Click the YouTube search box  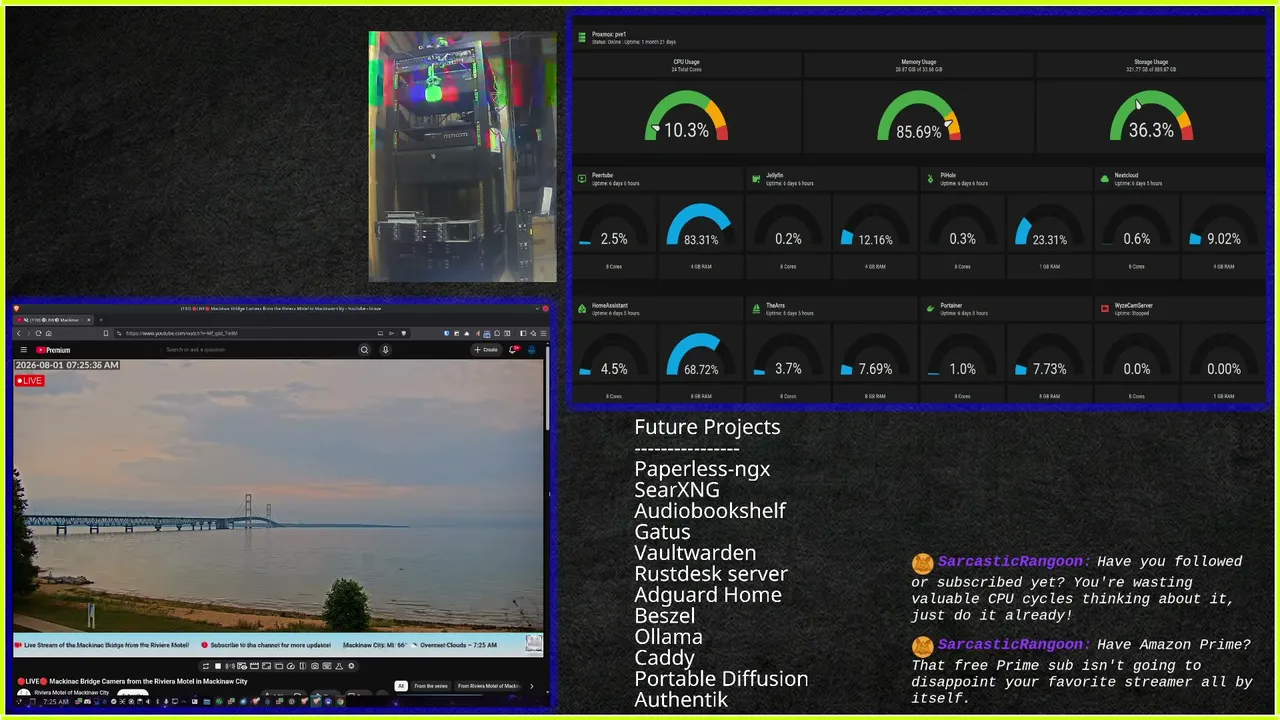tap(259, 350)
